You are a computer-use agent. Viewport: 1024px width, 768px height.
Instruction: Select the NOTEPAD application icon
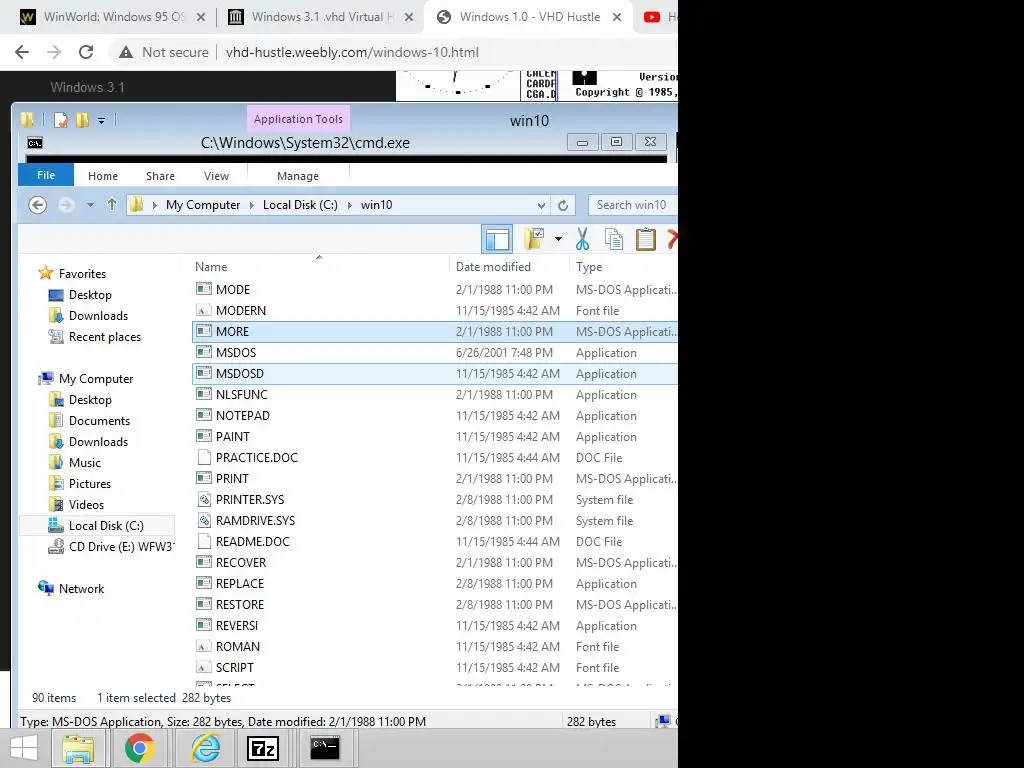point(204,415)
